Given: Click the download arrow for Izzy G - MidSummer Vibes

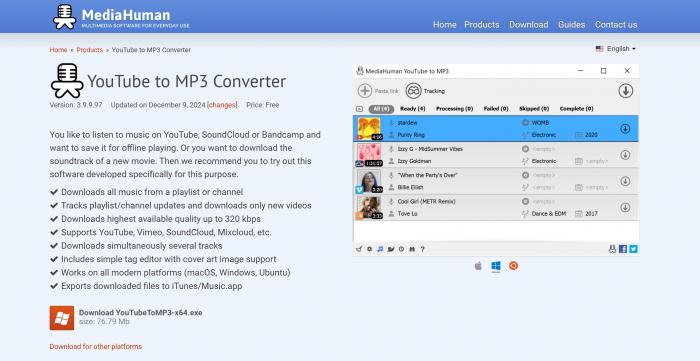Looking at the screenshot, I should (x=625, y=155).
